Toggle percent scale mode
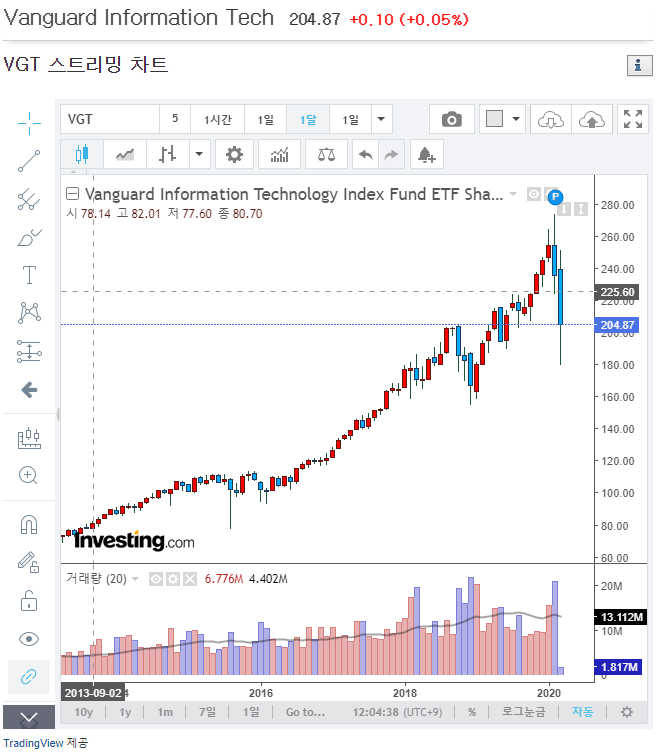The image size is (659, 752). (472, 712)
